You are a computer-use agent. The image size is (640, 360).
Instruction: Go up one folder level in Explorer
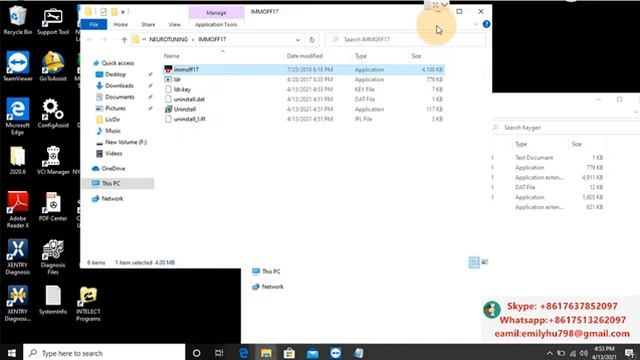[x=124, y=40]
